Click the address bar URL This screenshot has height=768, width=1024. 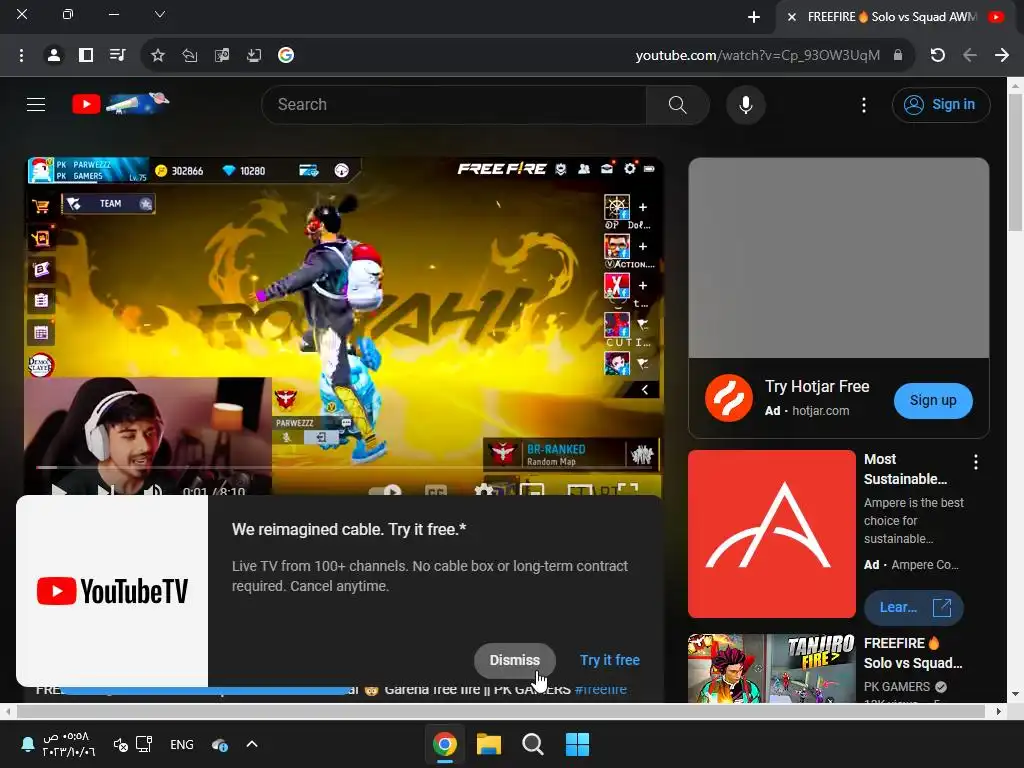(758, 56)
